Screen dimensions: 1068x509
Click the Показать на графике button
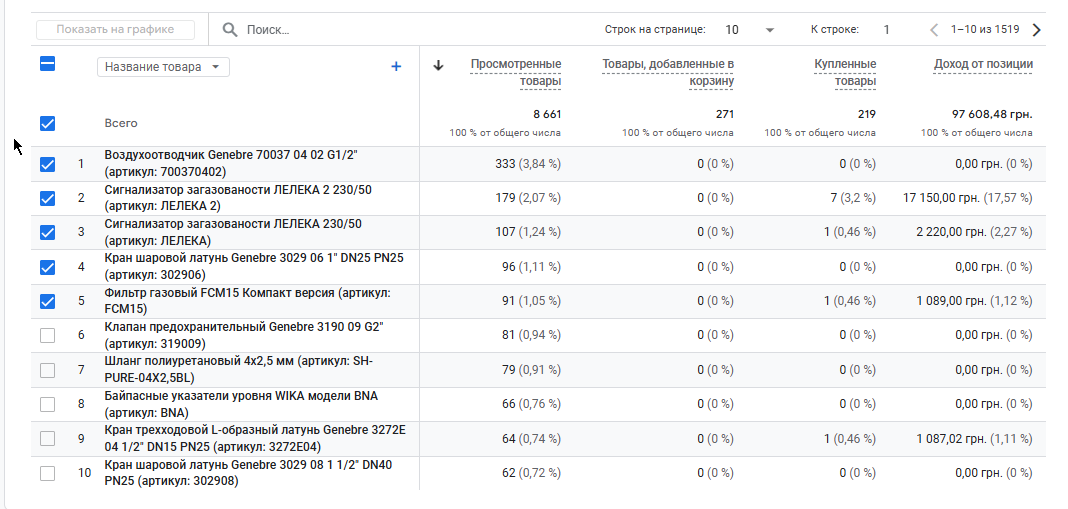(115, 30)
